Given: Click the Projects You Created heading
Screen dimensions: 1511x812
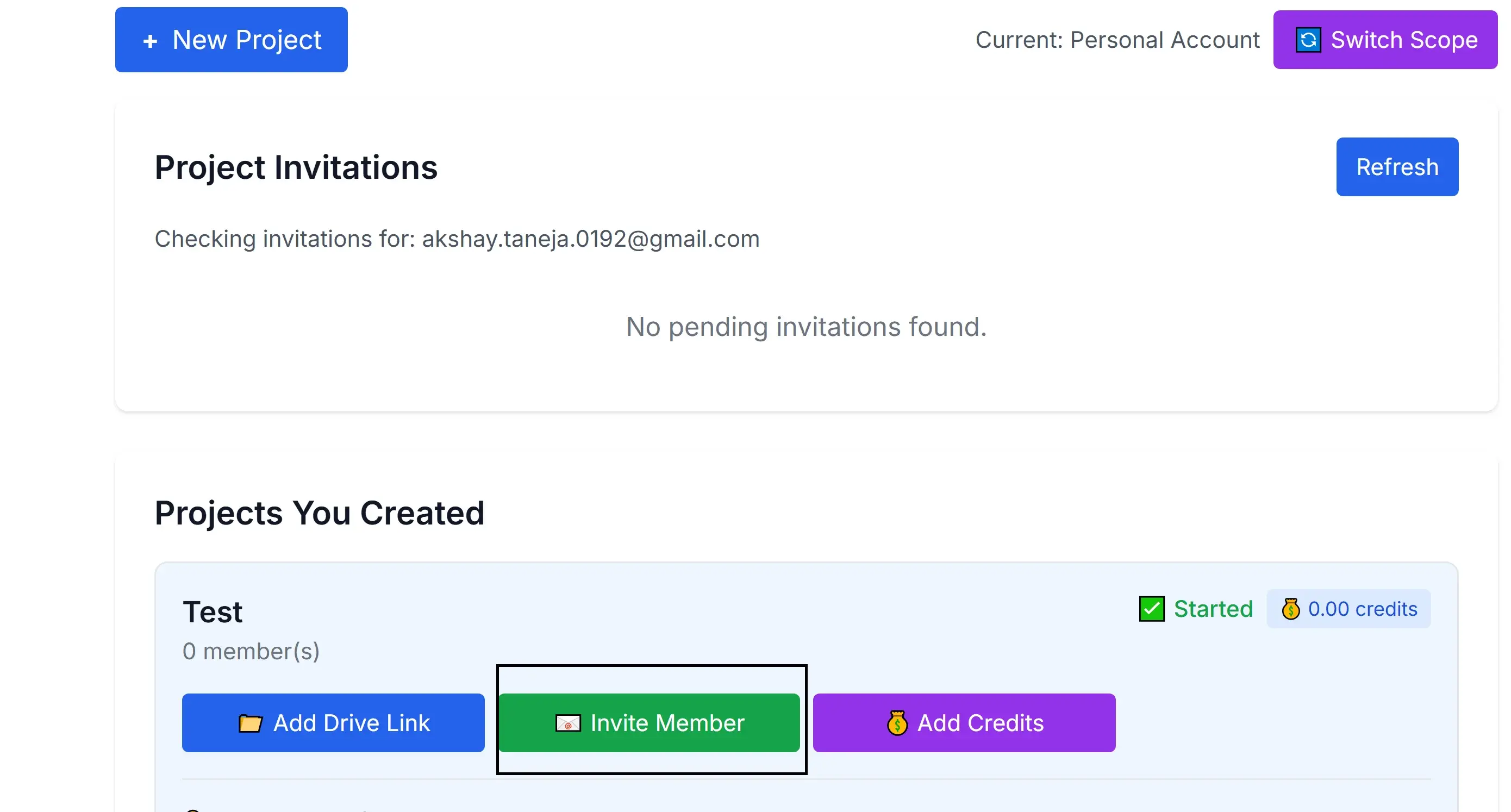Looking at the screenshot, I should click(320, 513).
